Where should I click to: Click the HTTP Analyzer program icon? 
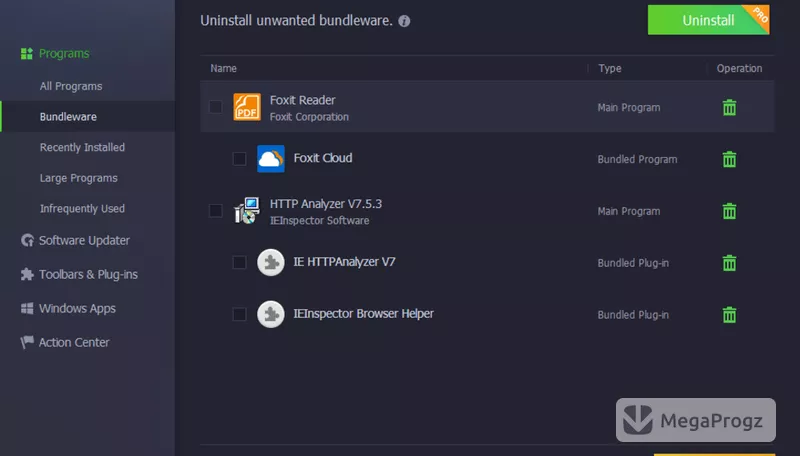[x=247, y=211]
